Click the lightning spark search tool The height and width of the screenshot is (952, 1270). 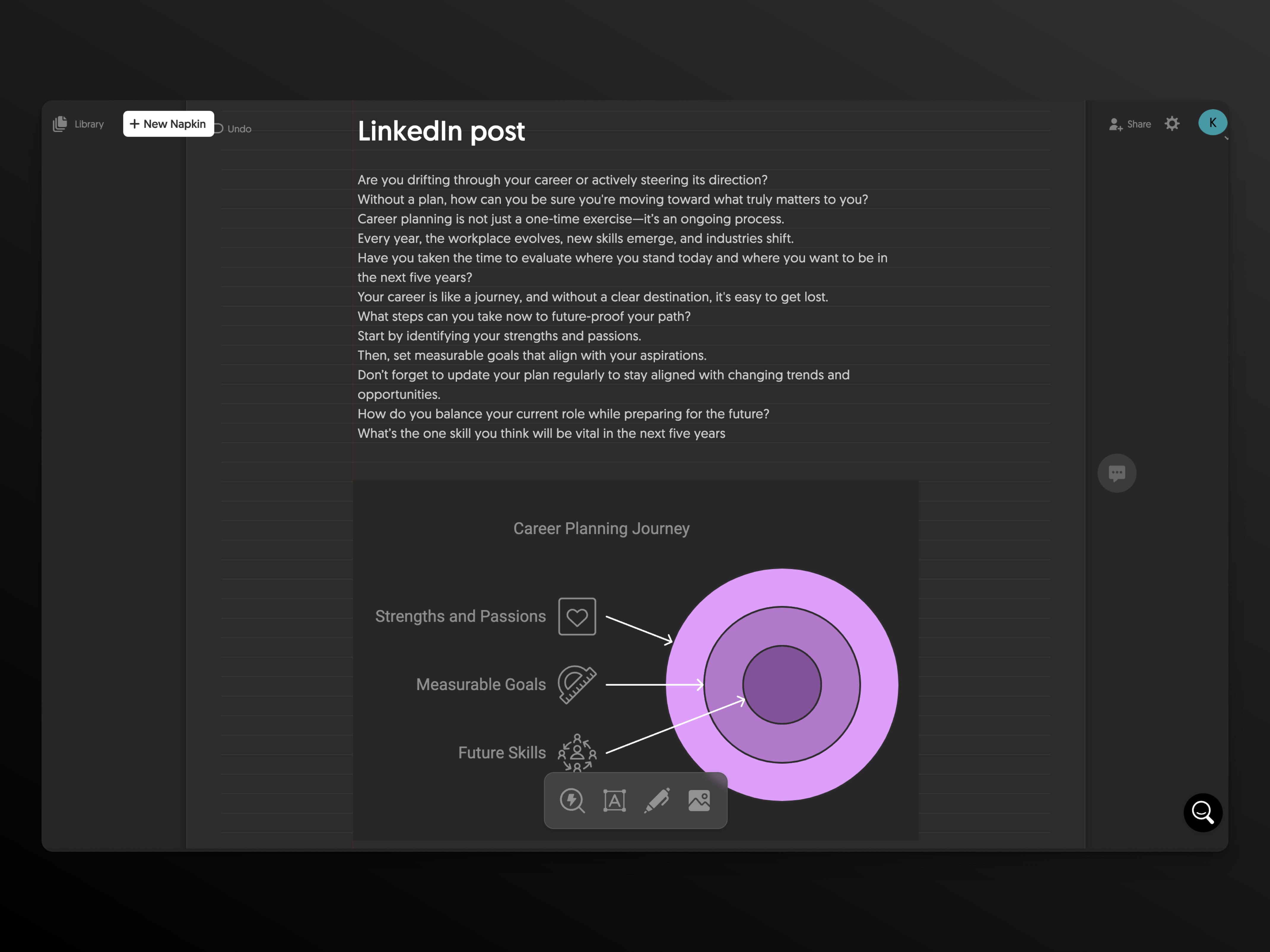[x=572, y=800]
